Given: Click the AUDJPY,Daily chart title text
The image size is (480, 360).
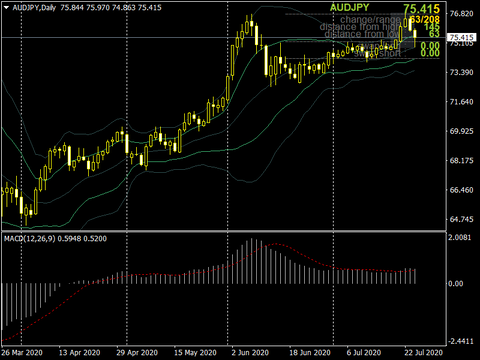Looking at the screenshot, I should point(34,7).
